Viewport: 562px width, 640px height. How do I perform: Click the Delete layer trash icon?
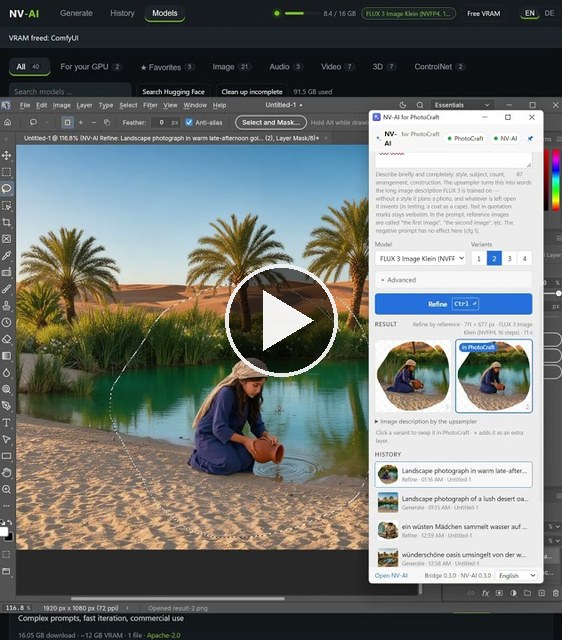tap(555, 593)
